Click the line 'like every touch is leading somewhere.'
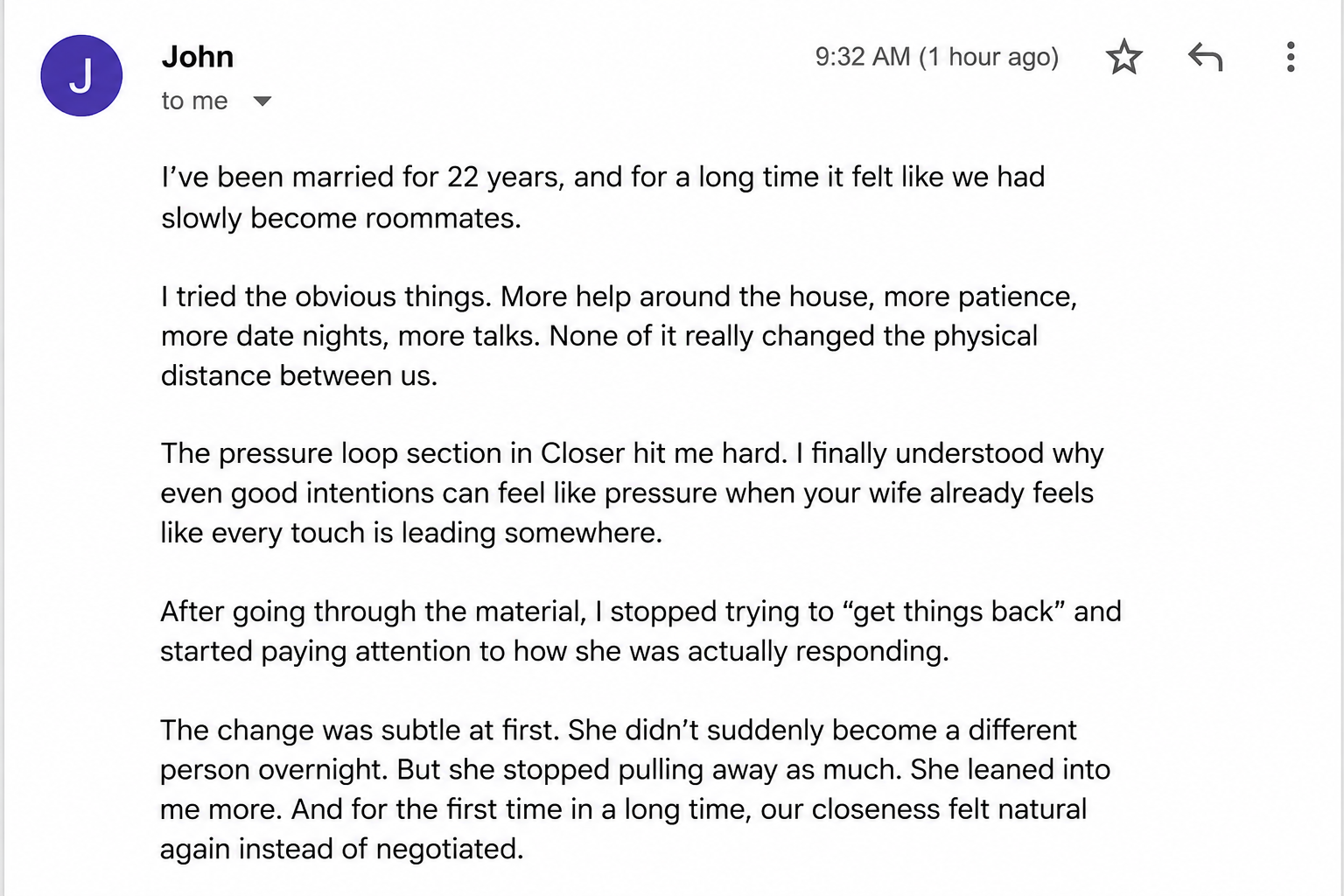The width and height of the screenshot is (1344, 896). click(411, 533)
